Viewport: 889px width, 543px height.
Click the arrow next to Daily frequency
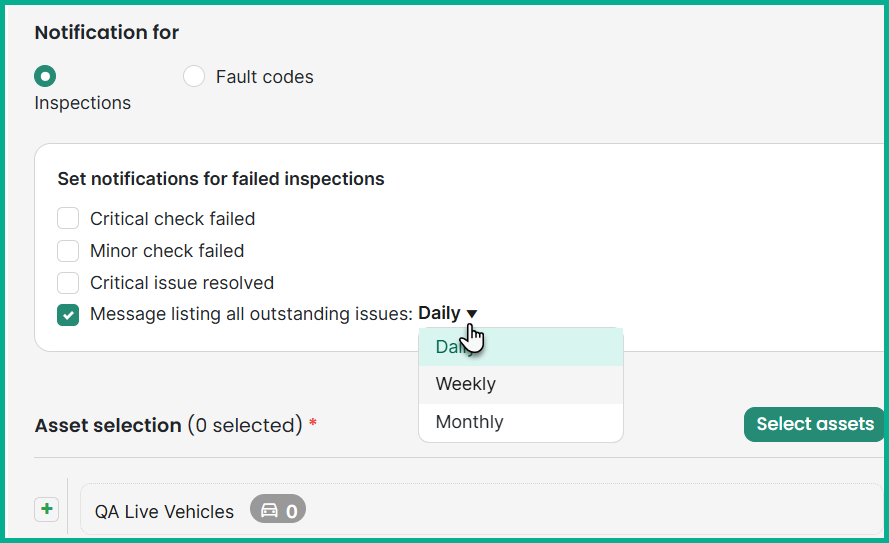pos(472,314)
